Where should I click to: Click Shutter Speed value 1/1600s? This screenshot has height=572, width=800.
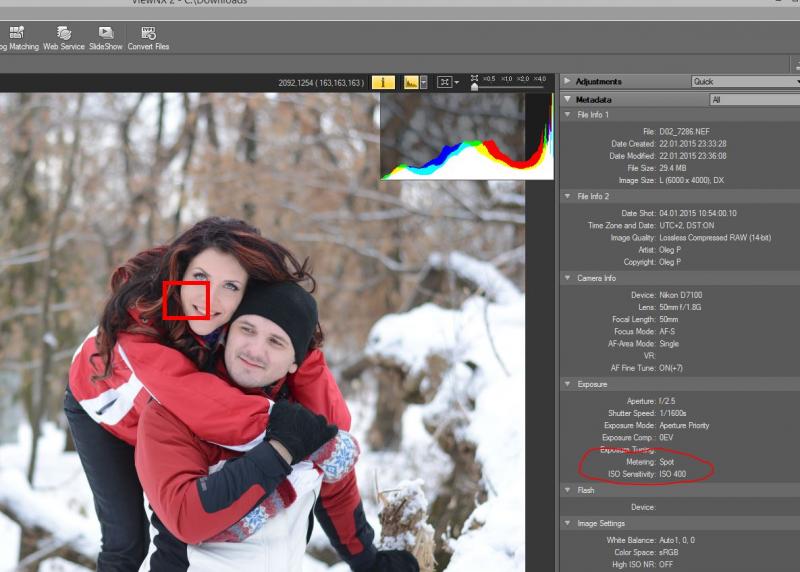coord(672,413)
